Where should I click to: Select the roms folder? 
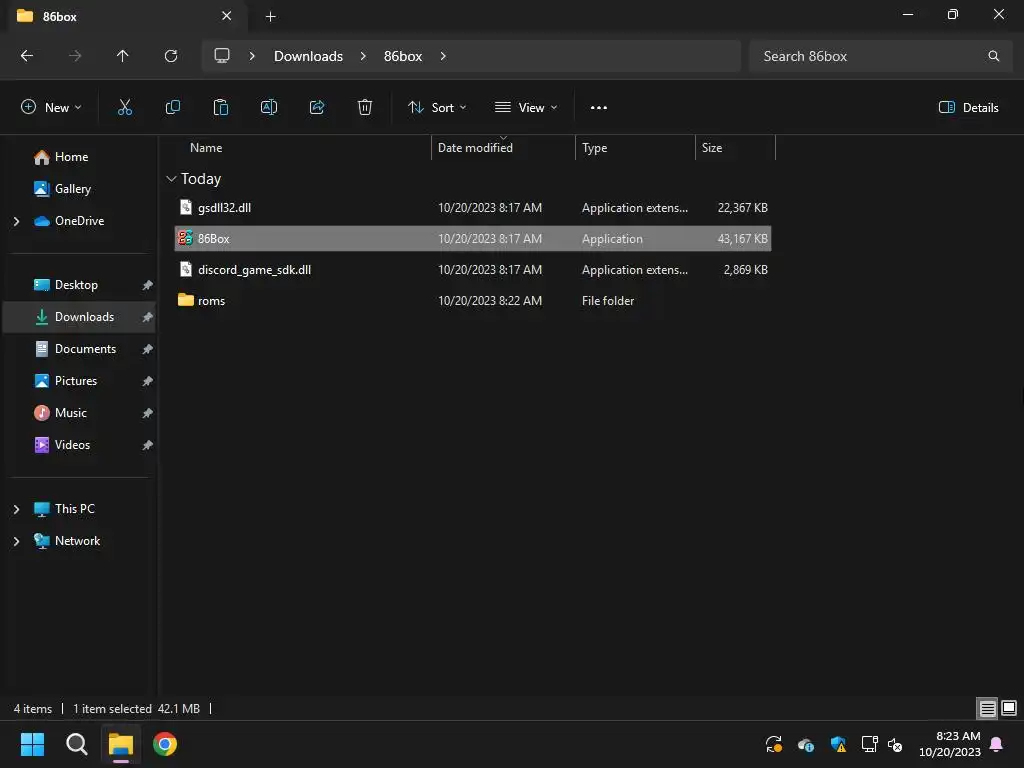click(x=473, y=300)
